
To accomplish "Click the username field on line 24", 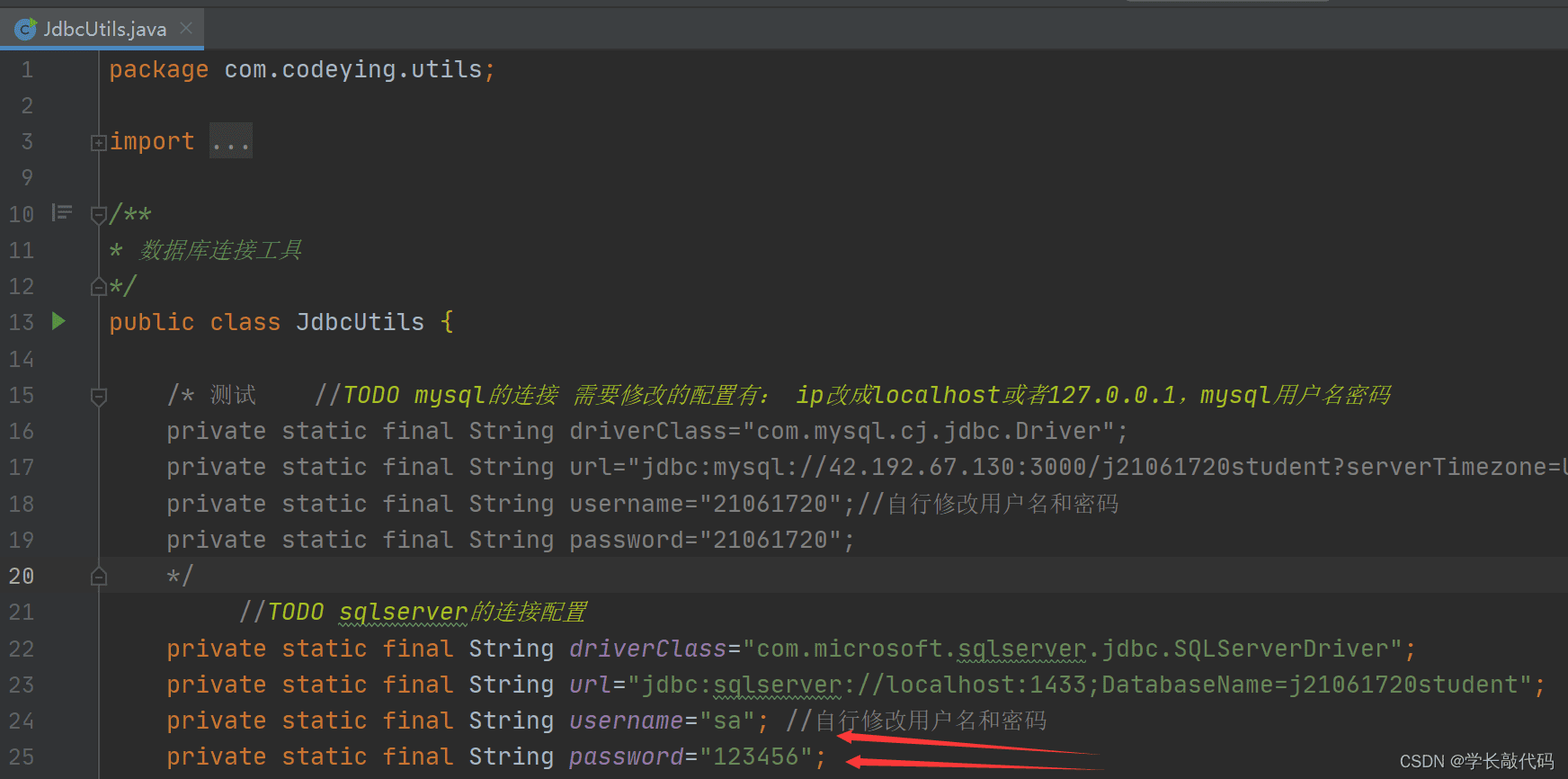I will pos(626,721).
